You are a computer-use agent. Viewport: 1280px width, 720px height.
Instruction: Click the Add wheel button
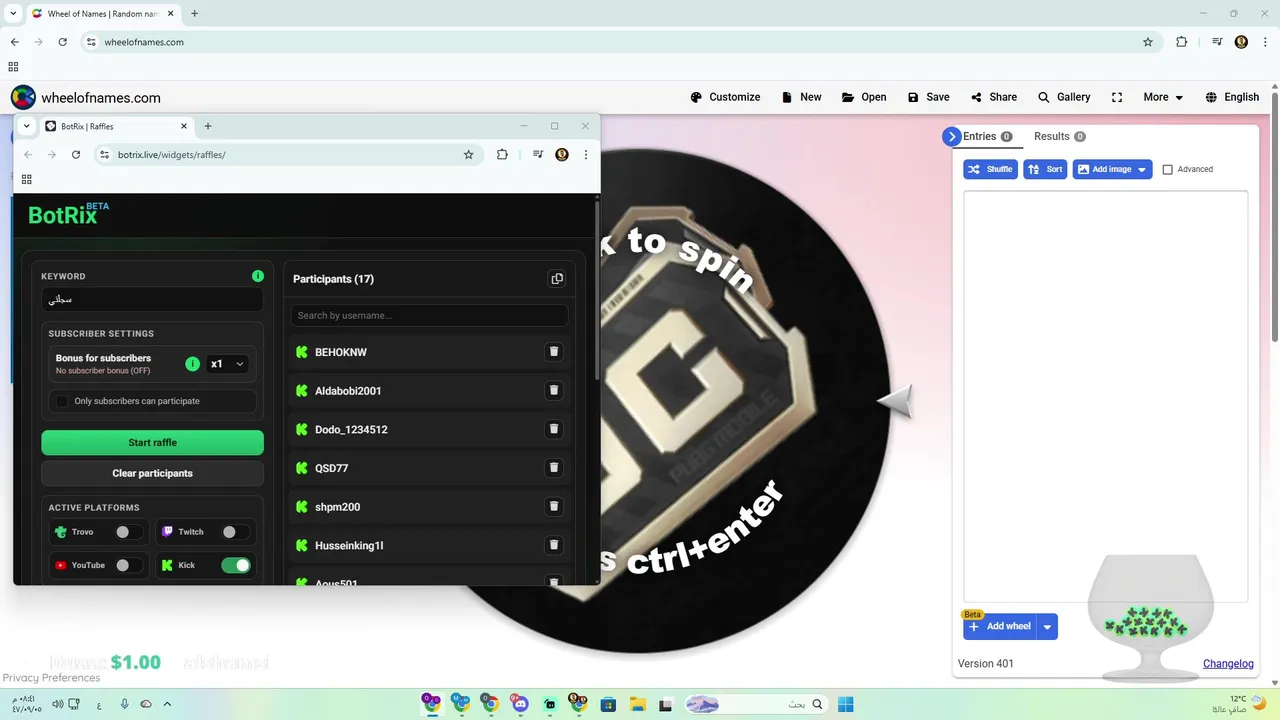[x=1000, y=627]
